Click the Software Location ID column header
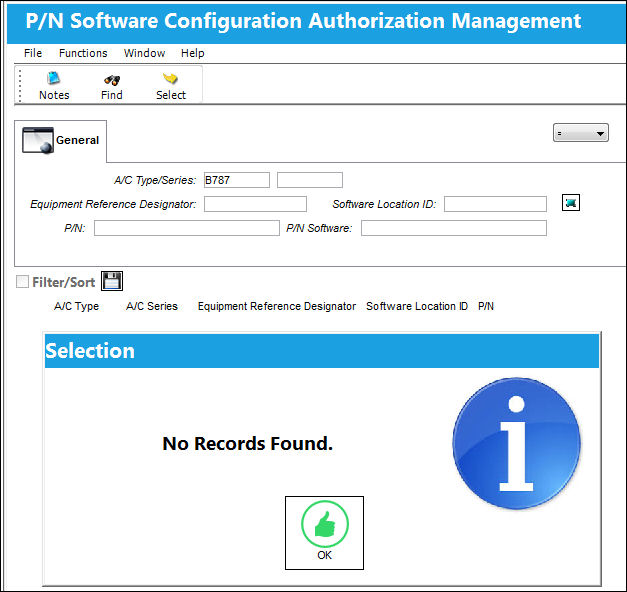 417,306
